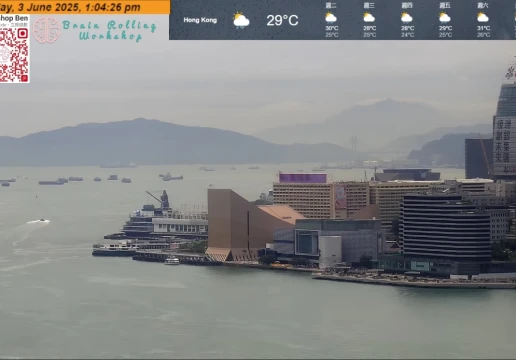Select the 週六 day label in forecast
516x360 pixels.
click(x=483, y=5)
